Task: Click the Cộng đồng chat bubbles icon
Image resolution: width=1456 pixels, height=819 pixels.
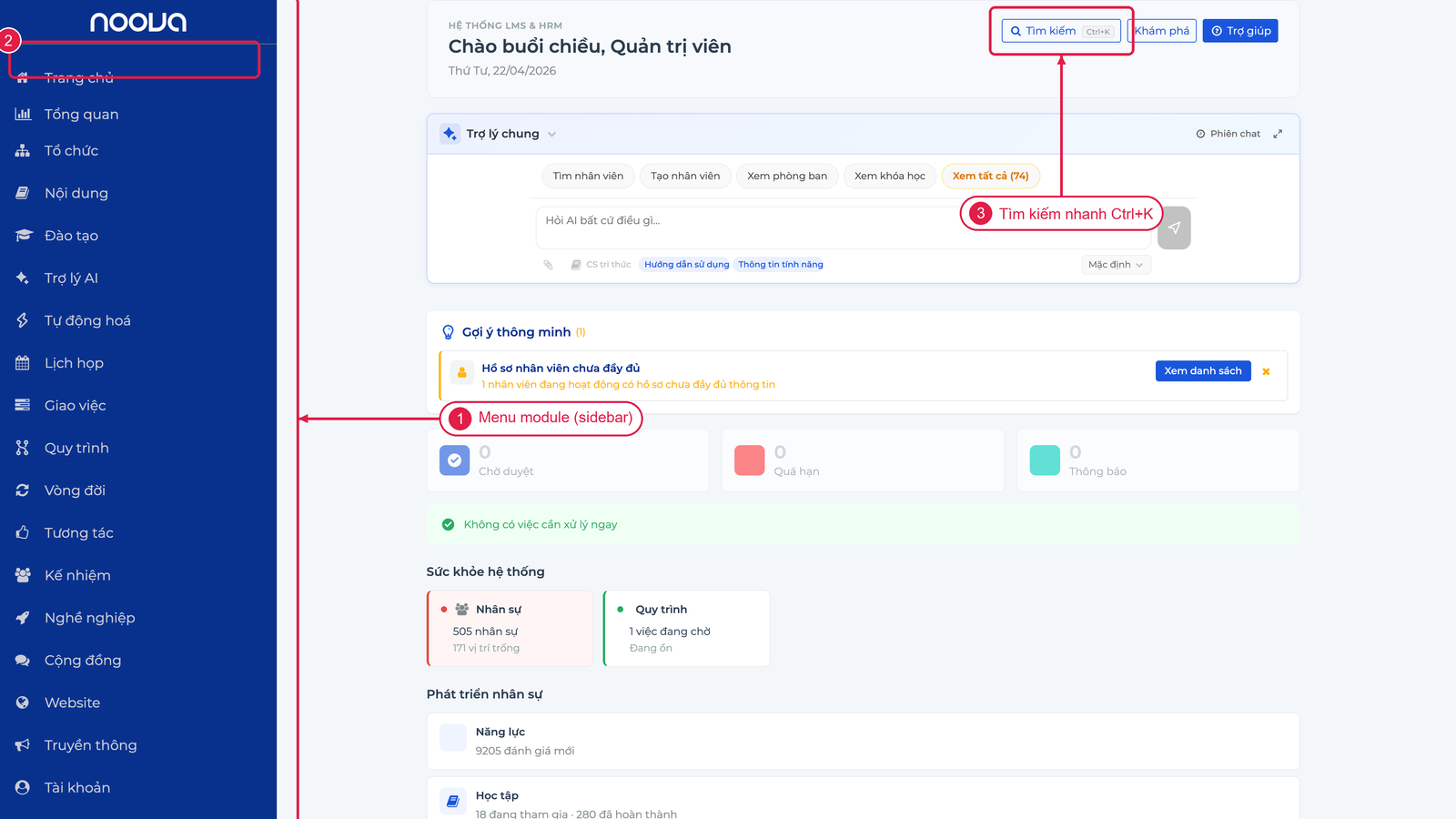Action: point(23,660)
